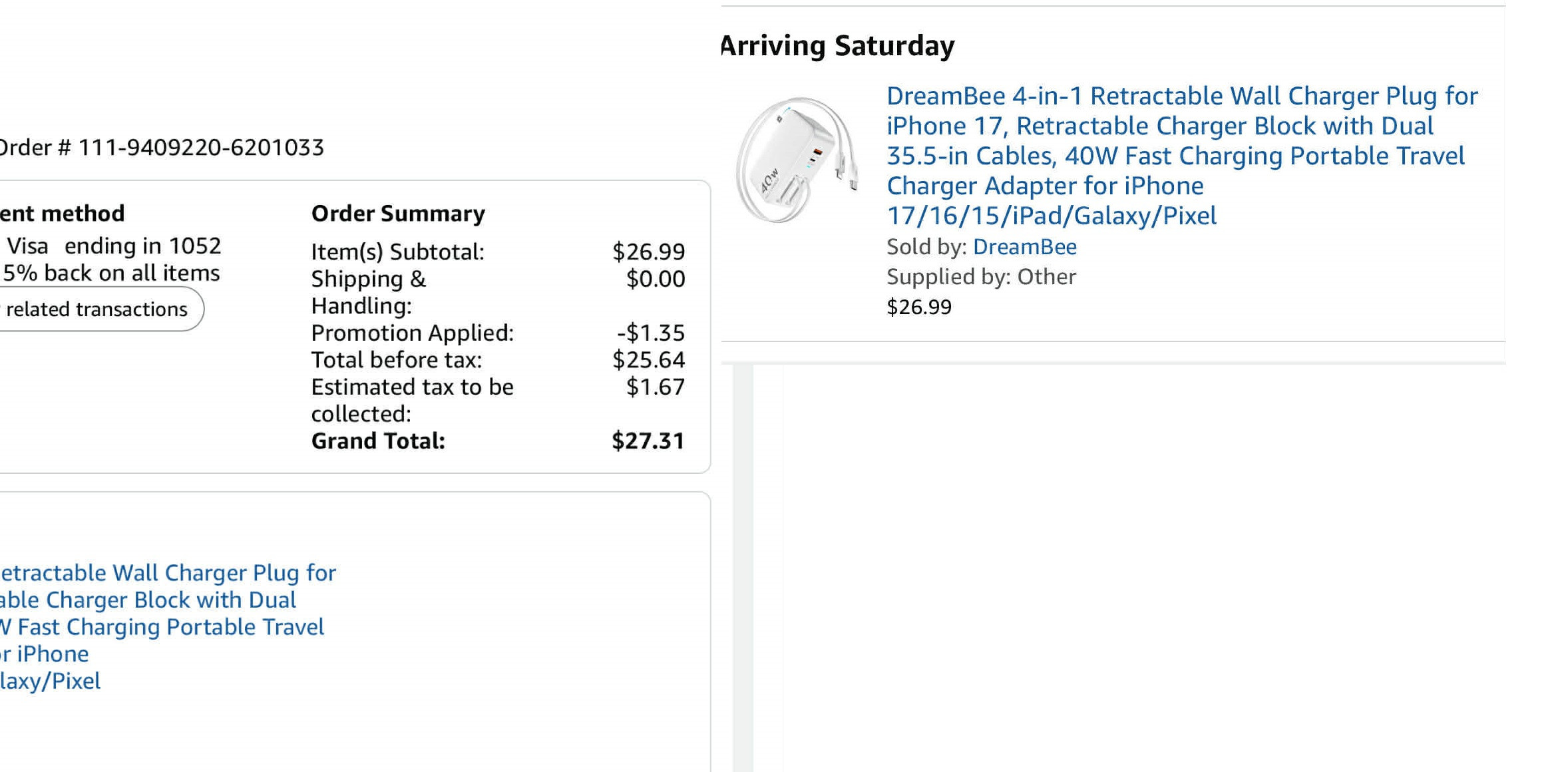
Task: Click the product price below Supplied by
Action: (918, 307)
